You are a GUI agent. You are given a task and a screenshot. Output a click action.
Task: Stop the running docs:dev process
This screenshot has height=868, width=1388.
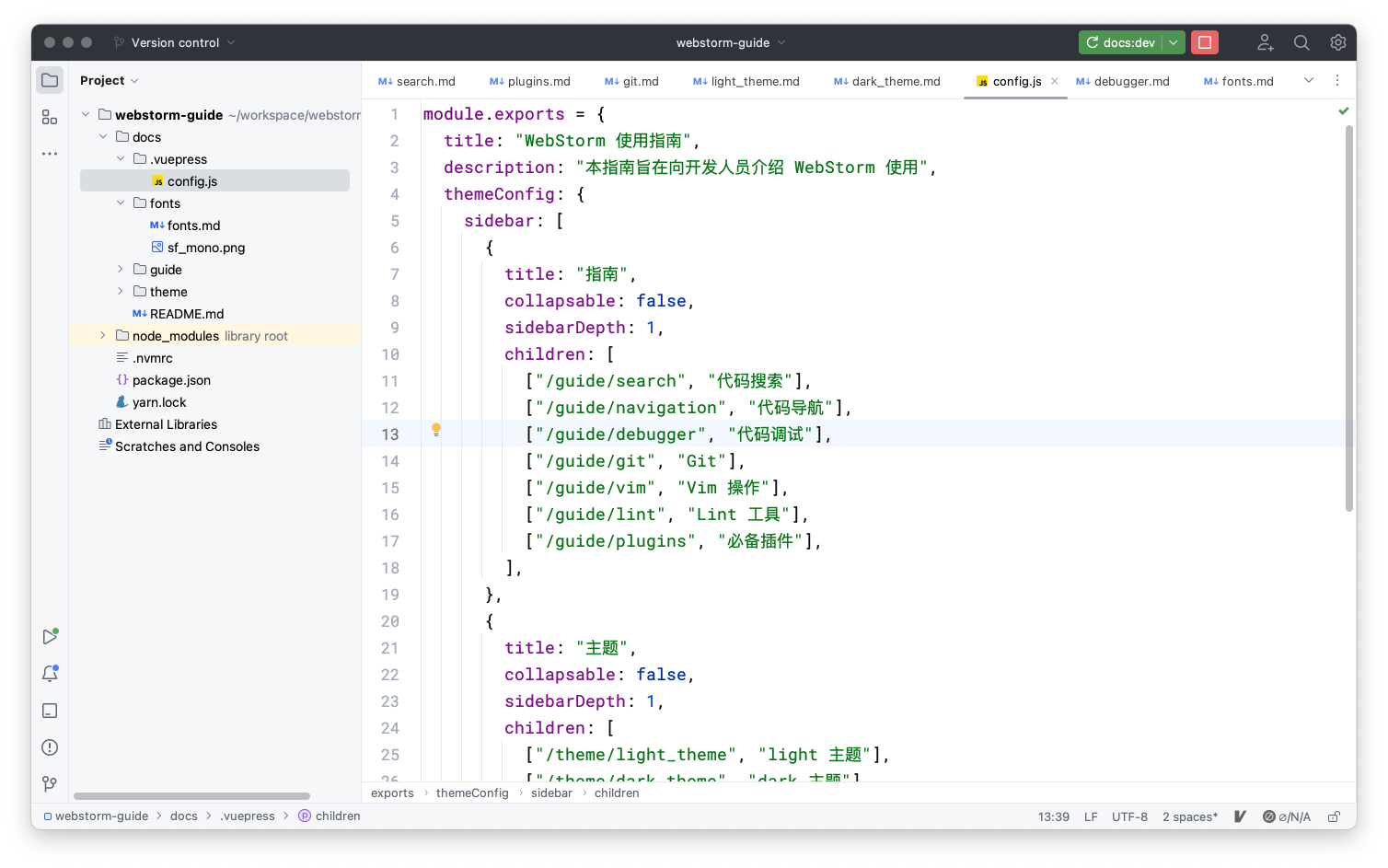[1204, 42]
